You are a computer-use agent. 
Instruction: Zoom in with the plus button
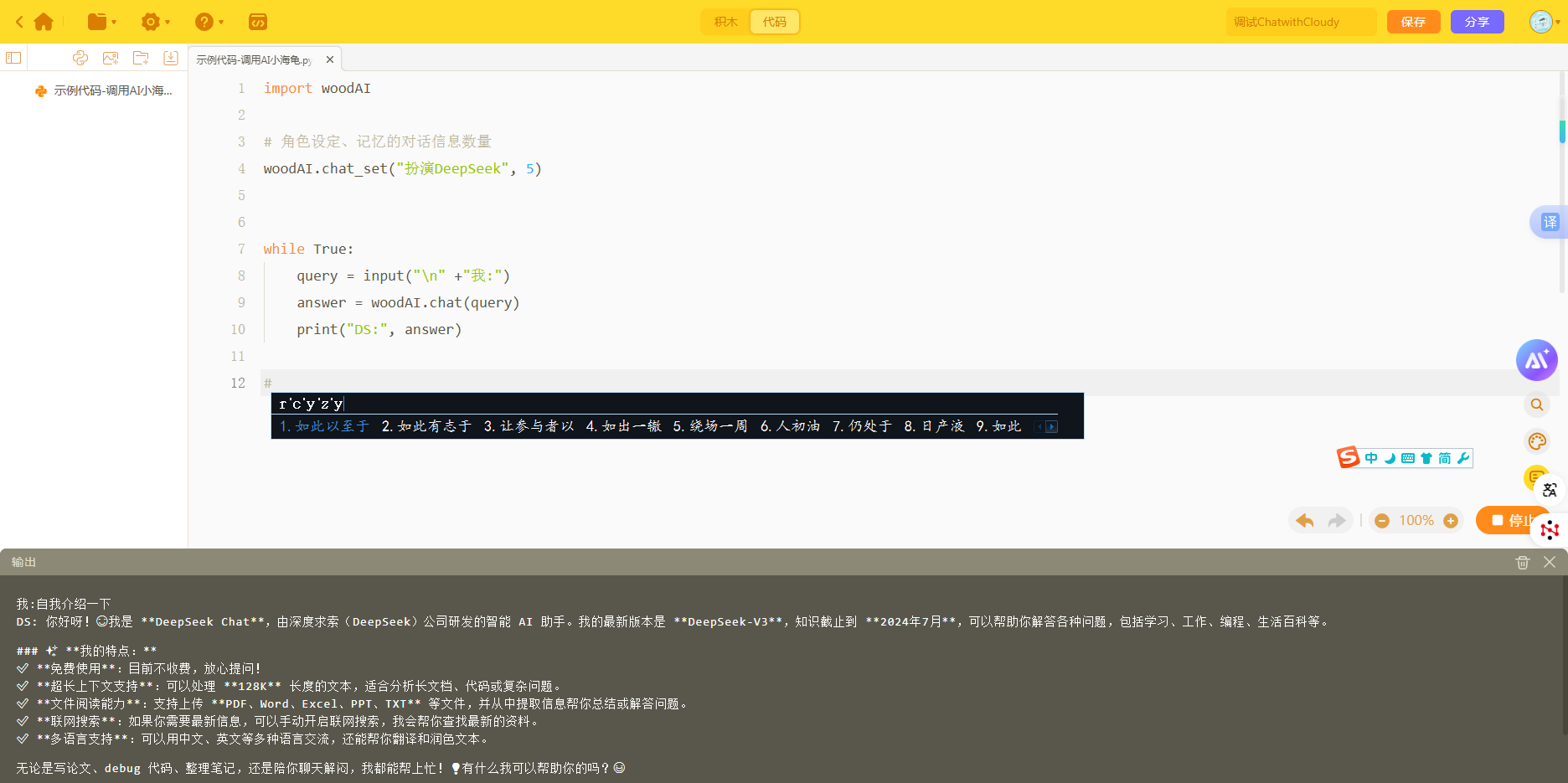pos(1451,521)
